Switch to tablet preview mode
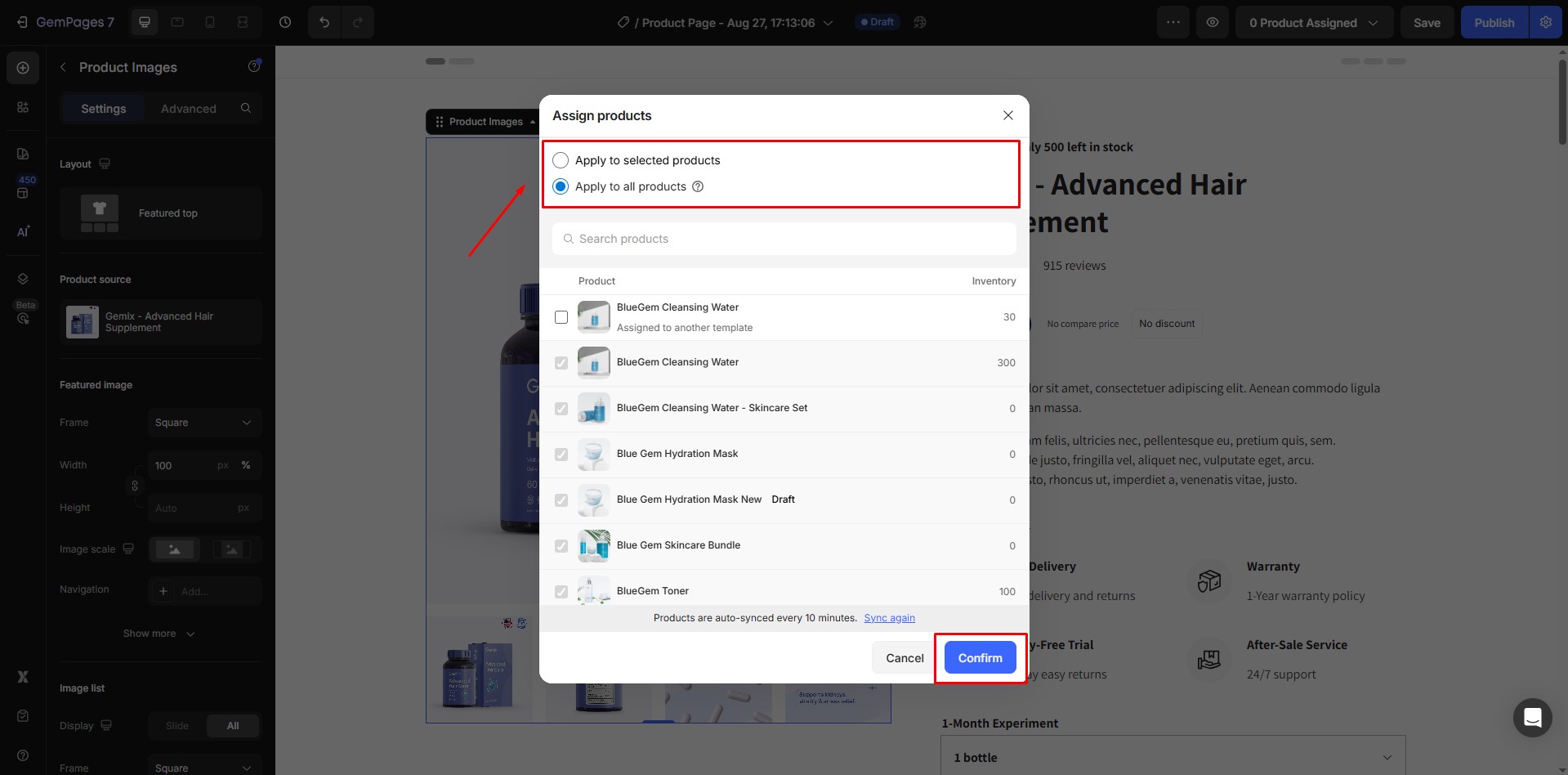 177,22
